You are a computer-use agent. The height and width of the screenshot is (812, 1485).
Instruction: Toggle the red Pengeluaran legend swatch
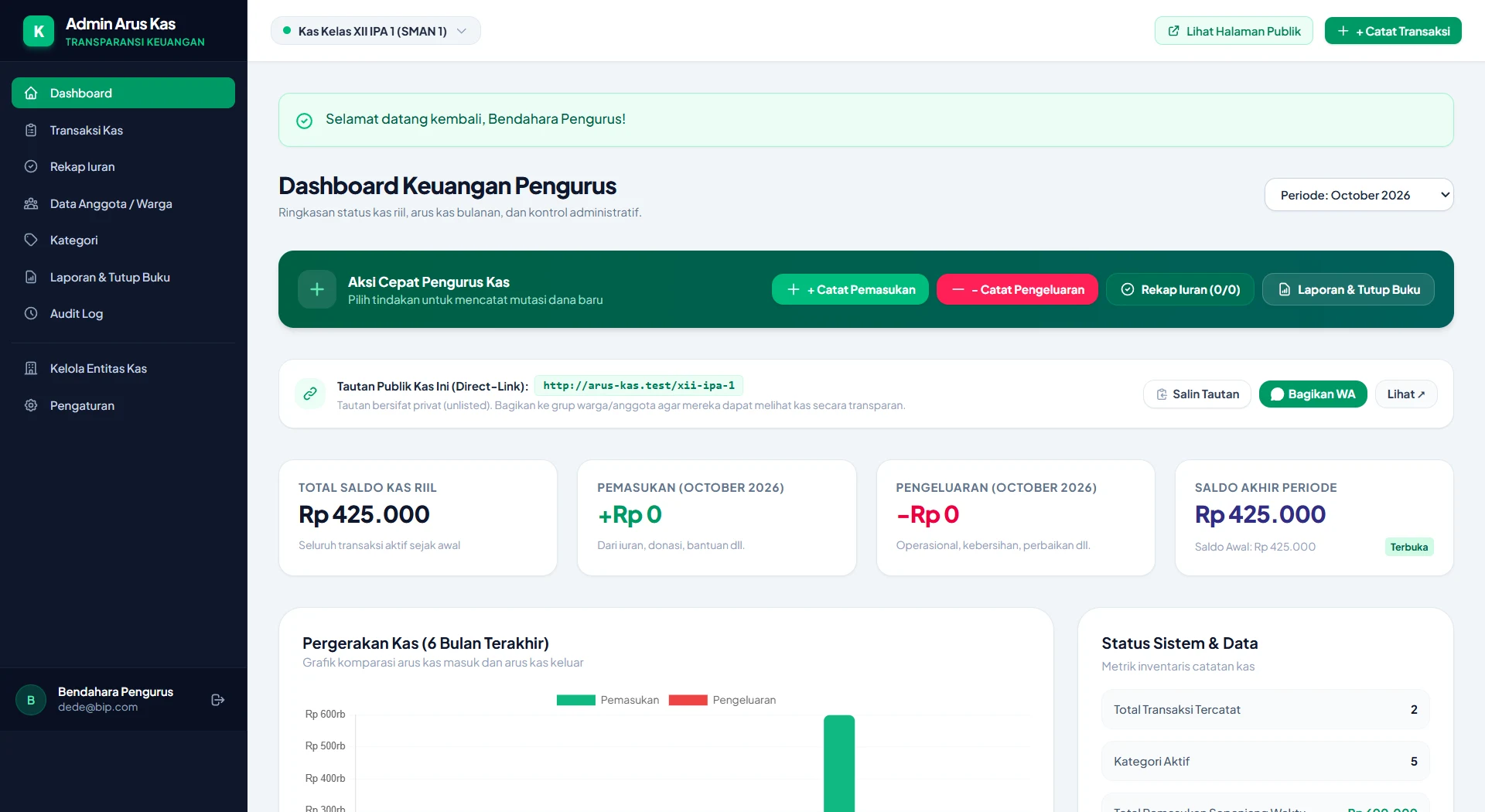click(688, 700)
